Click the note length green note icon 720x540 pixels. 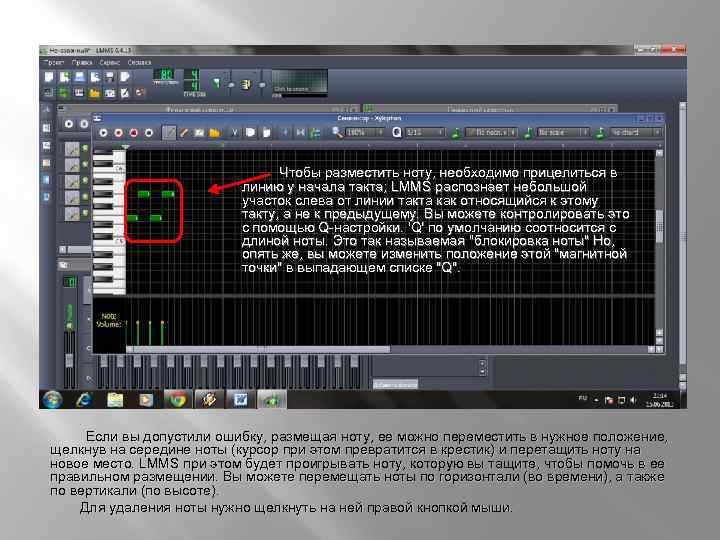[456, 133]
